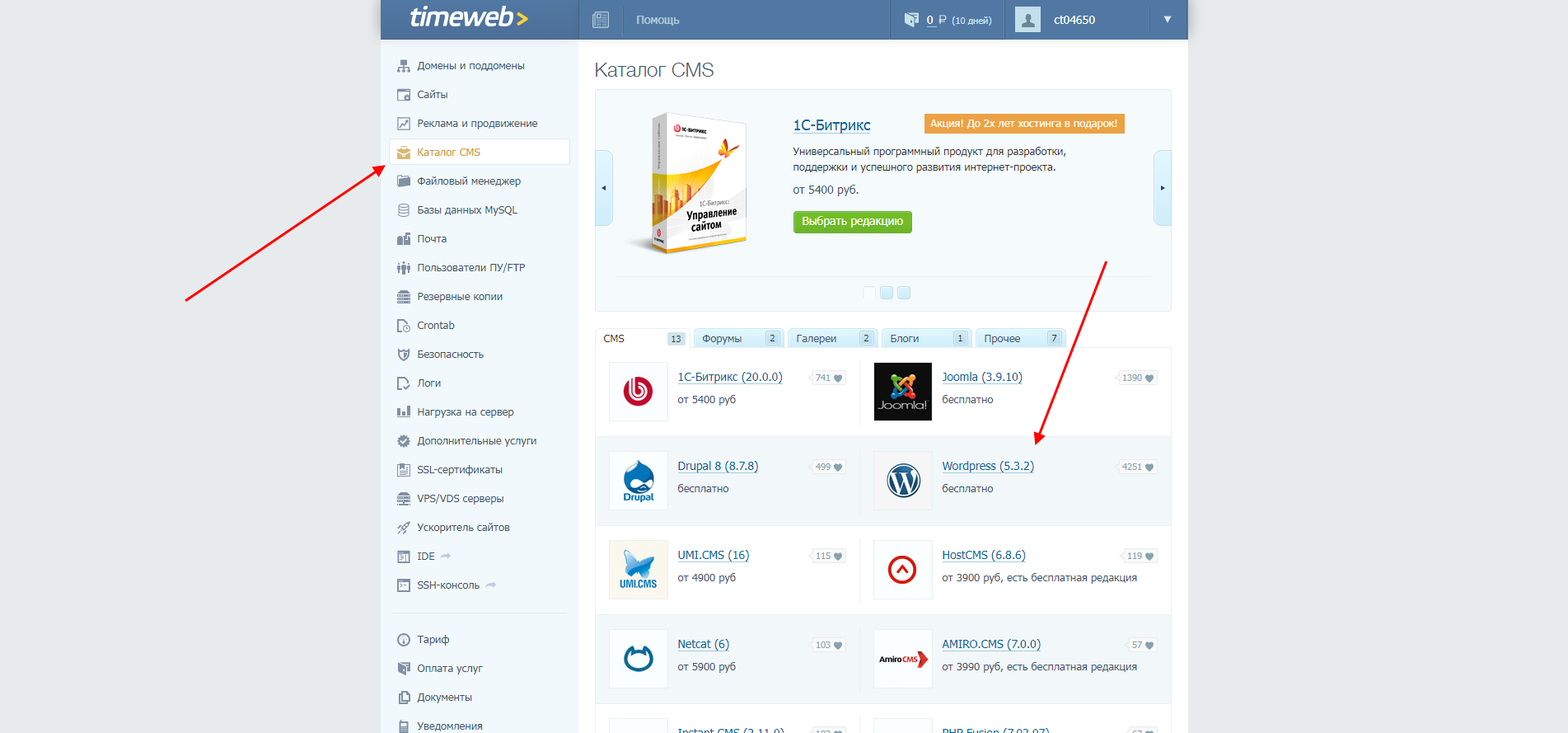Click the 1С-Битрикс banner title link
This screenshot has width=1568, height=733.
click(831, 125)
